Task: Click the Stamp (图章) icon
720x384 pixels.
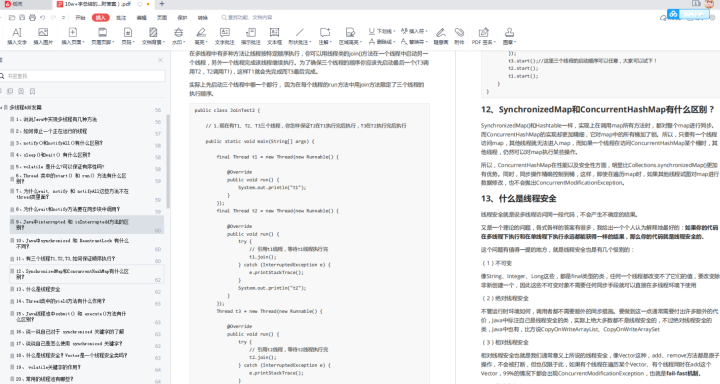Action: pyautogui.click(x=509, y=32)
